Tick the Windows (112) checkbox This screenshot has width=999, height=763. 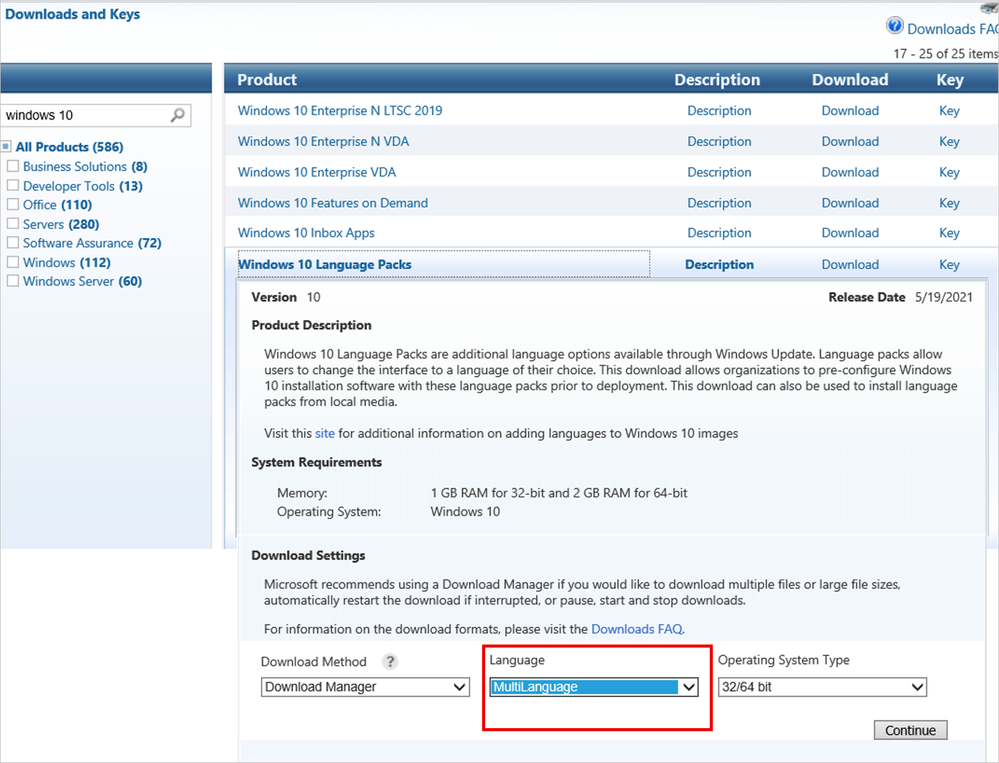coord(13,262)
